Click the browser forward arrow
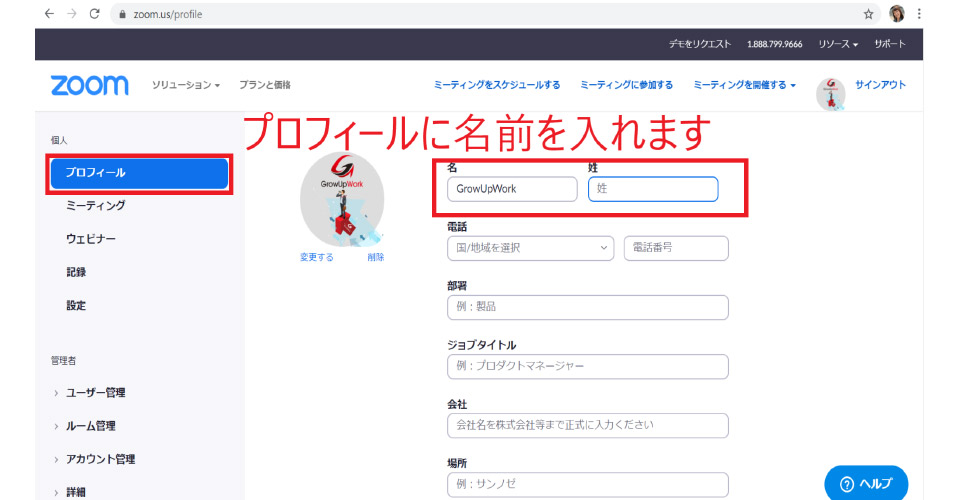The width and height of the screenshot is (960, 500). (x=72, y=13)
